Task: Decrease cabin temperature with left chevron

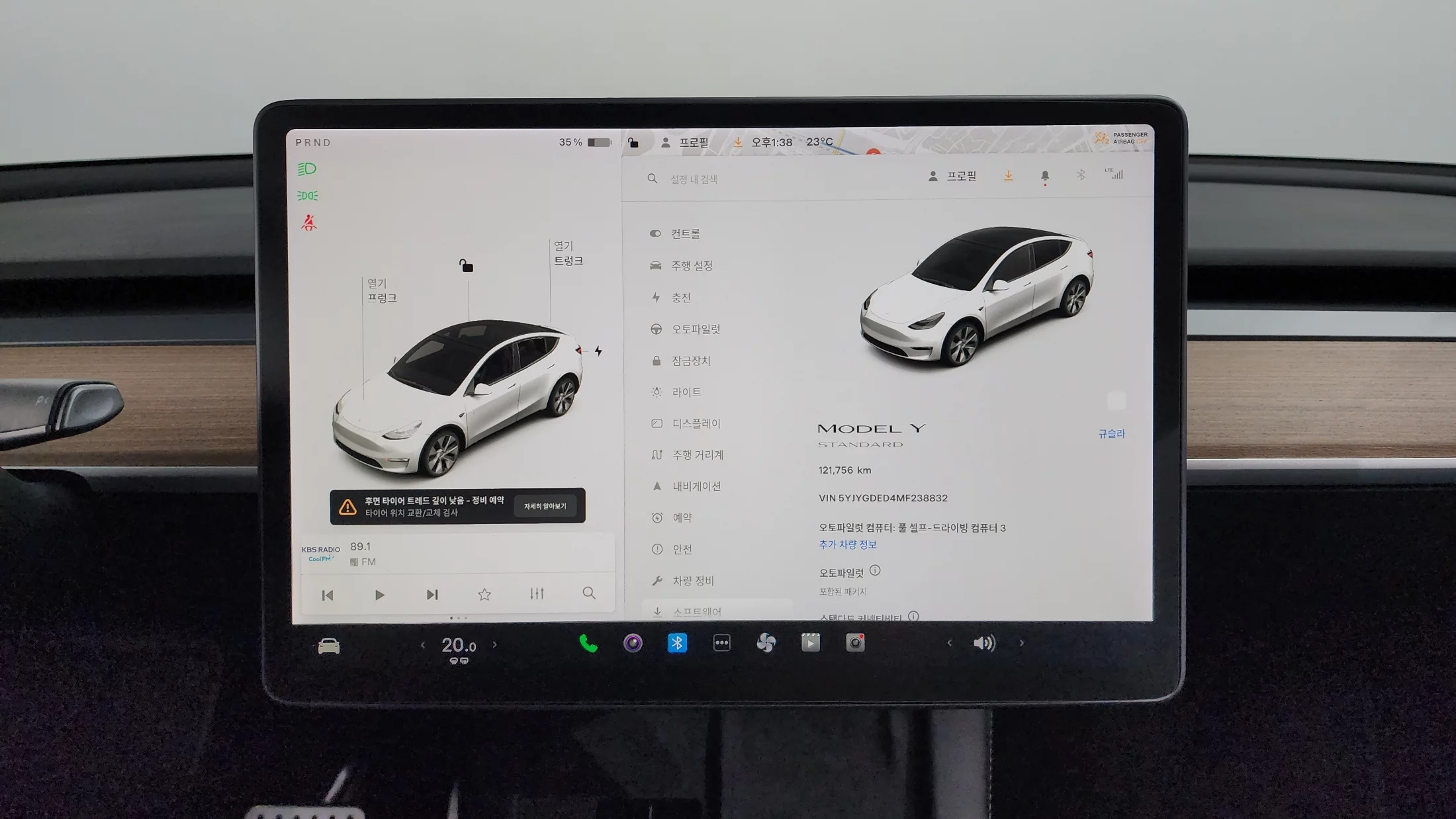Action: coord(423,644)
